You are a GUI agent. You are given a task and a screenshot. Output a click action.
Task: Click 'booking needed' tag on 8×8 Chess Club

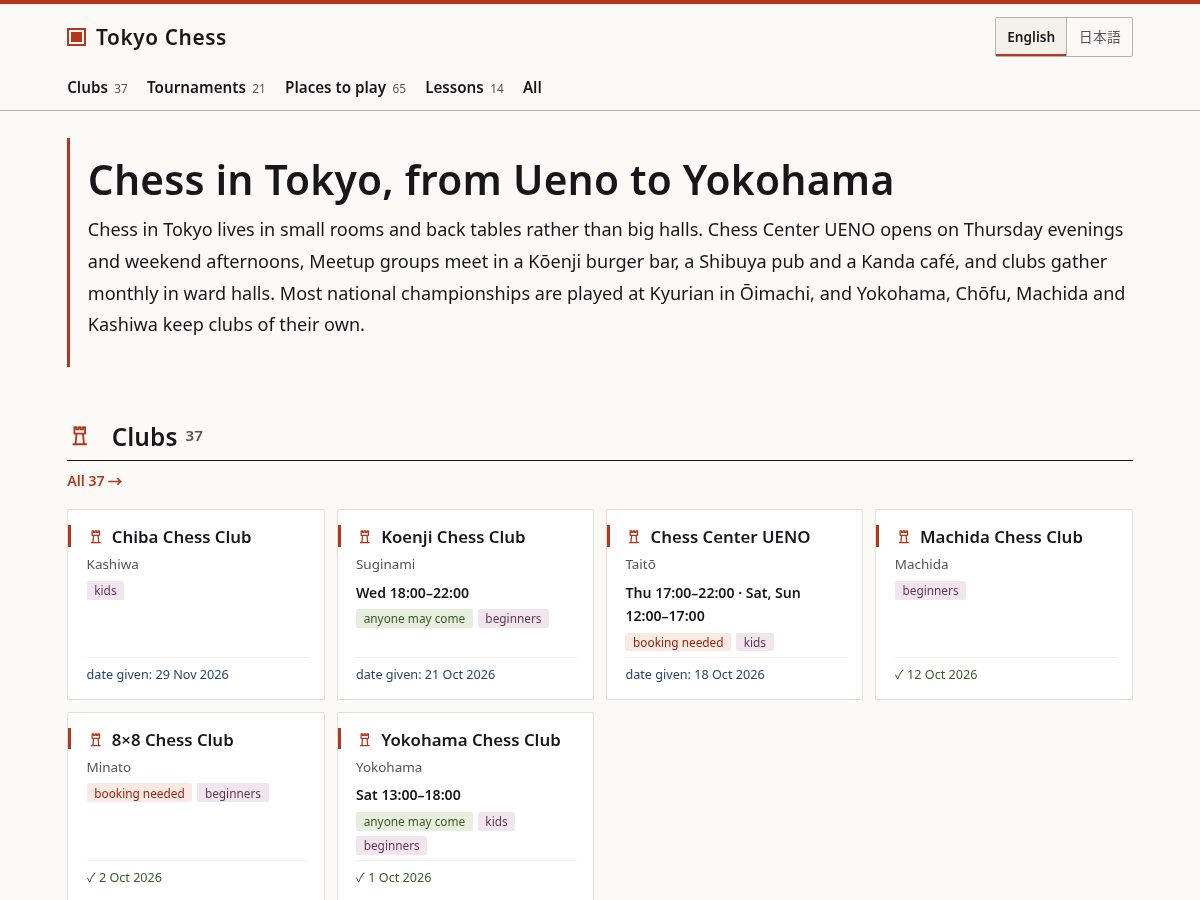139,794
